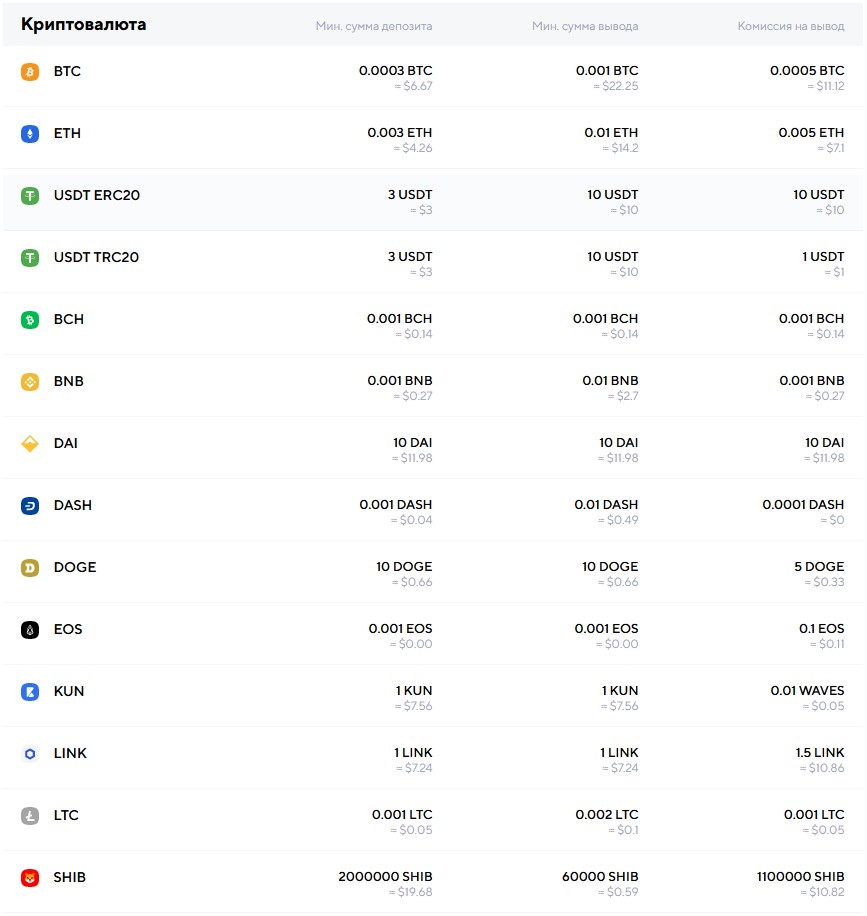Click the $0.1 LTC withdrawal equivalent

tap(623, 830)
